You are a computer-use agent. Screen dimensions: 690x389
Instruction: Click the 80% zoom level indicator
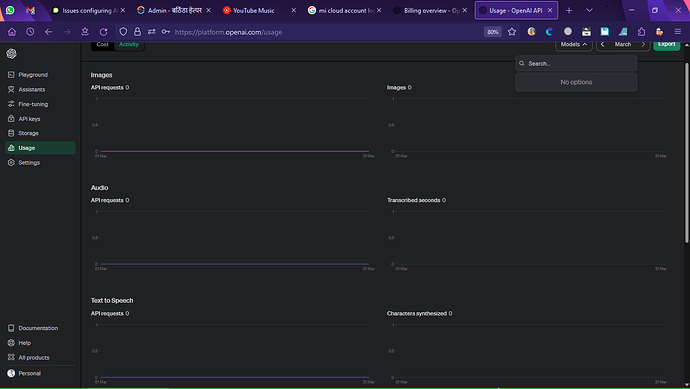point(492,32)
